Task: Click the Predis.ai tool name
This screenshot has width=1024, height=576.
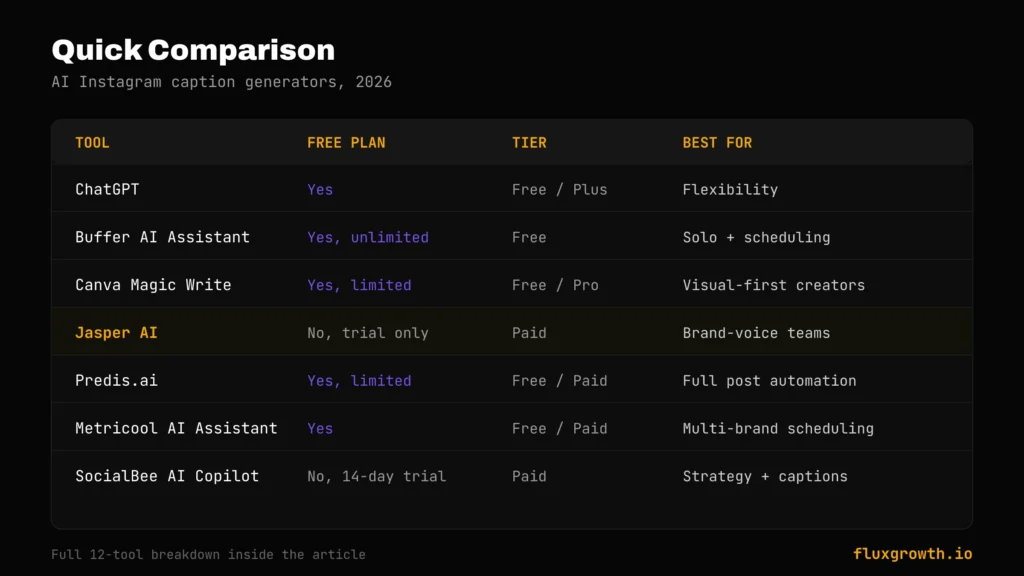Action: pyautogui.click(x=116, y=381)
